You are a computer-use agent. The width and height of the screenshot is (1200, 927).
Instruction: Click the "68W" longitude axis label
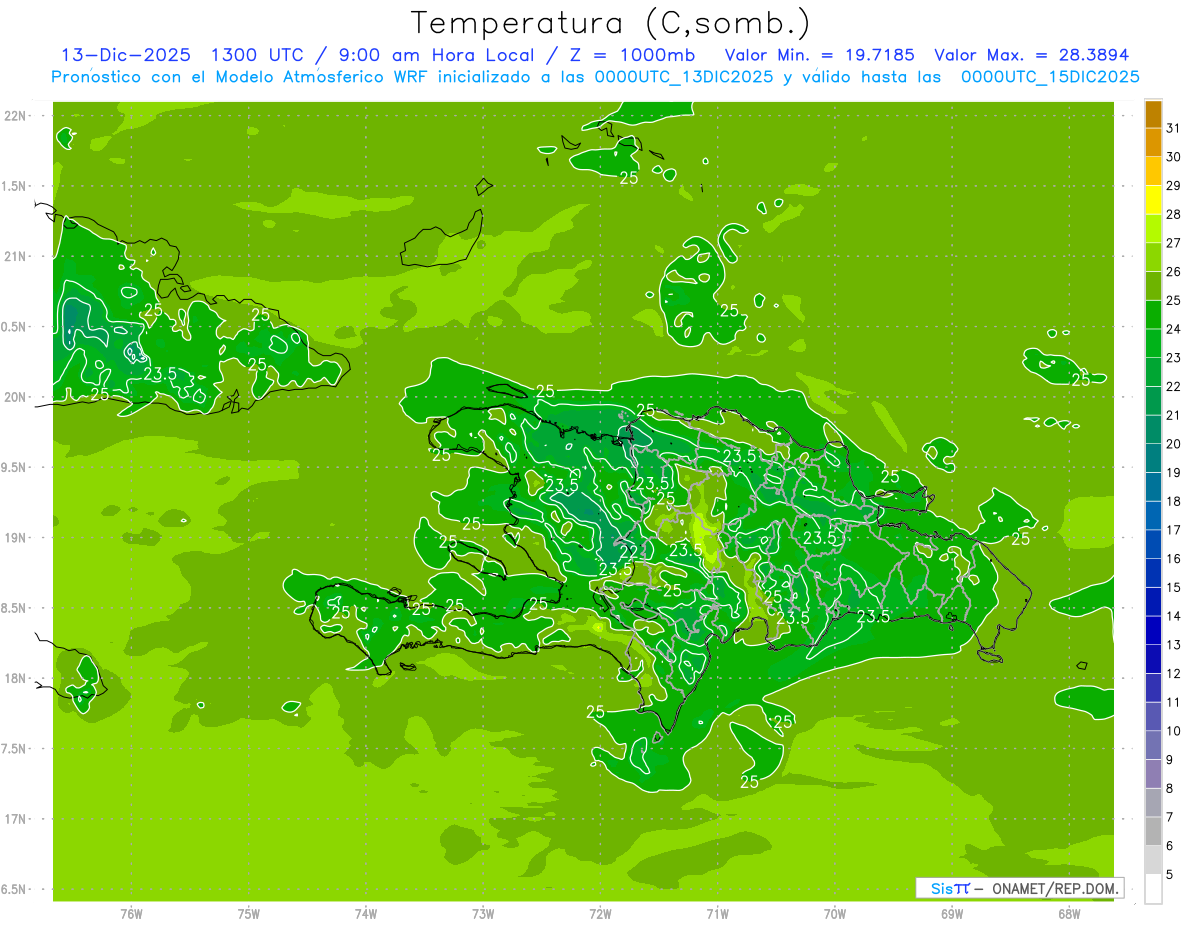pos(1068,913)
